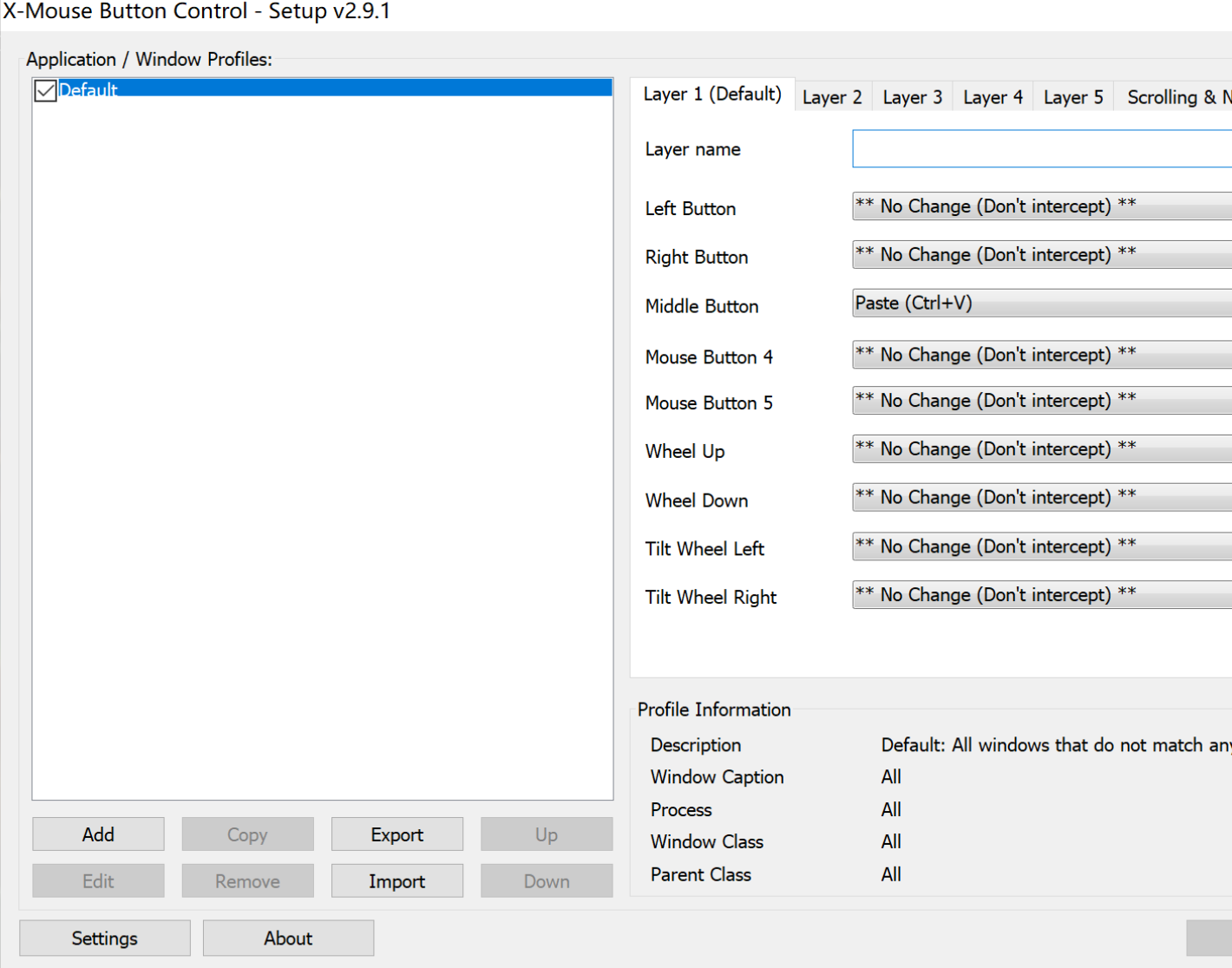Open the Mouse Button 4 dropdown
The height and width of the screenshot is (968, 1232).
tap(1042, 355)
